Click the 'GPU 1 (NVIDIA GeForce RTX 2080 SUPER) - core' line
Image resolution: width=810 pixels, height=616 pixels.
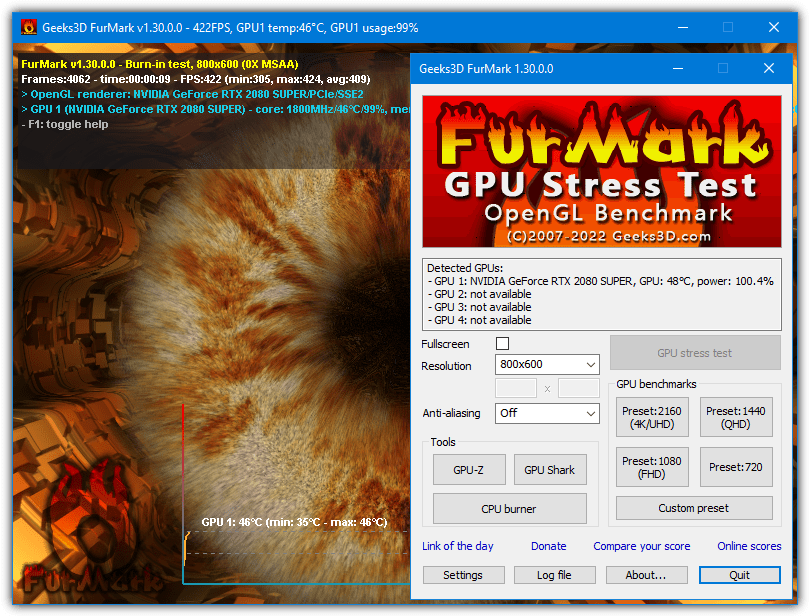[x=216, y=109]
